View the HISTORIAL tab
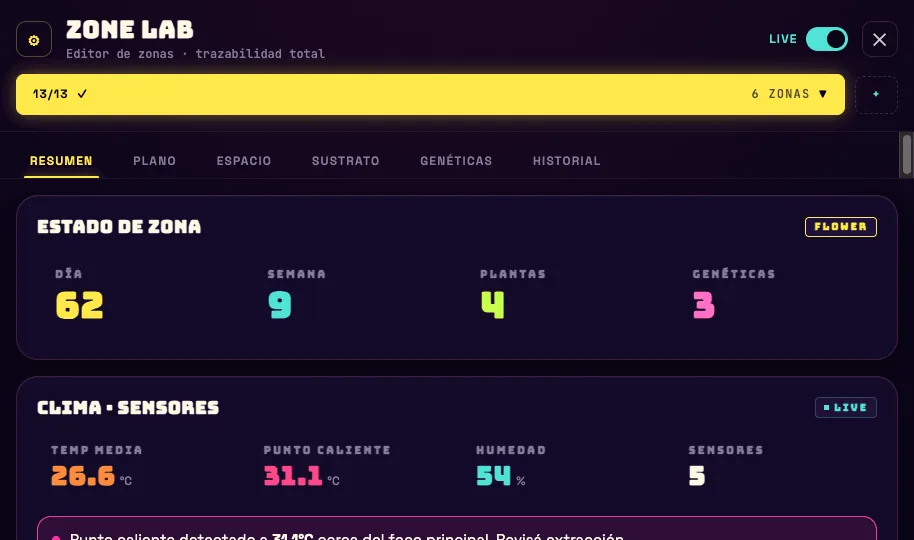 click(x=566, y=161)
